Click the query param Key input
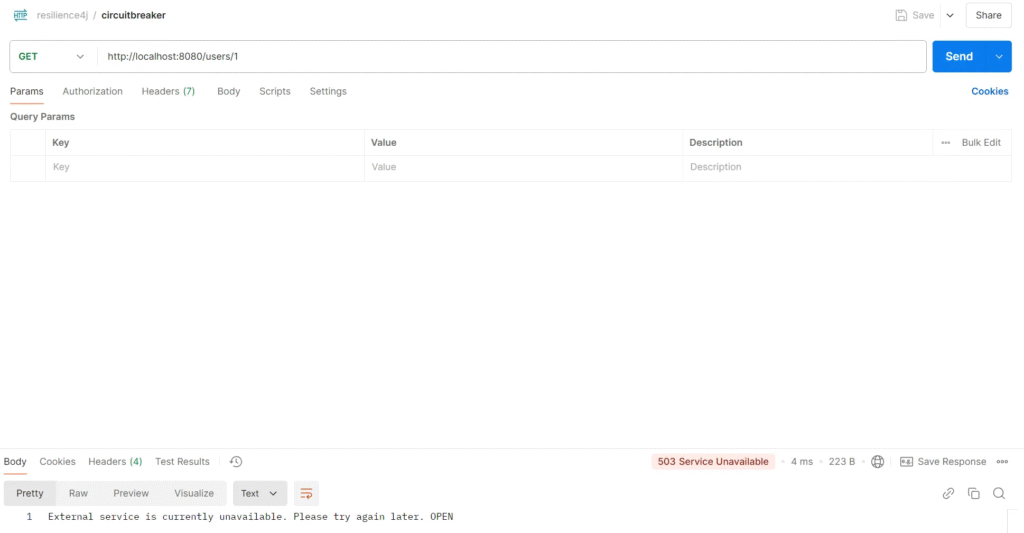Viewport: 1024px width, 533px height. click(x=204, y=167)
